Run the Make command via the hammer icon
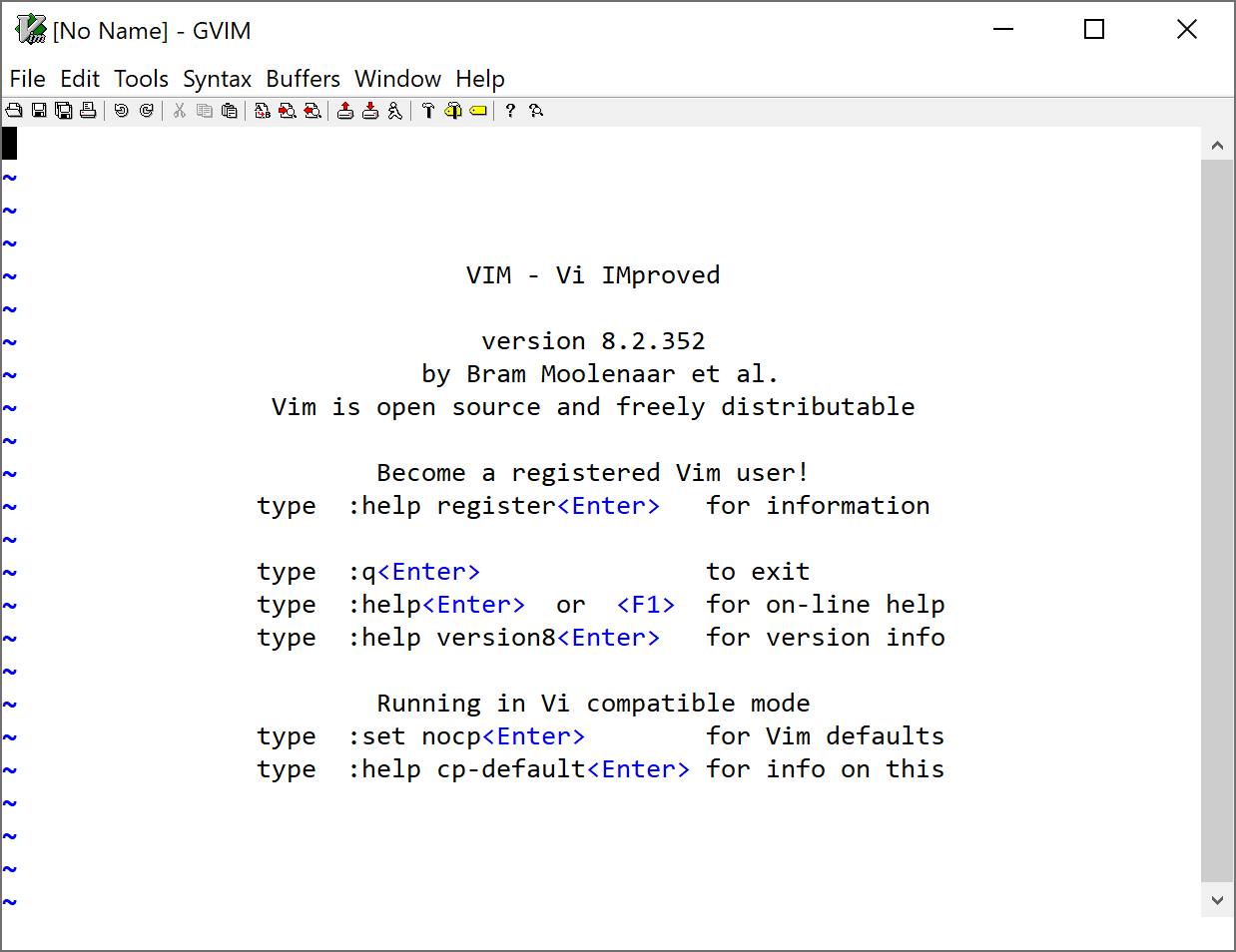This screenshot has width=1236, height=952. pyautogui.click(x=428, y=110)
